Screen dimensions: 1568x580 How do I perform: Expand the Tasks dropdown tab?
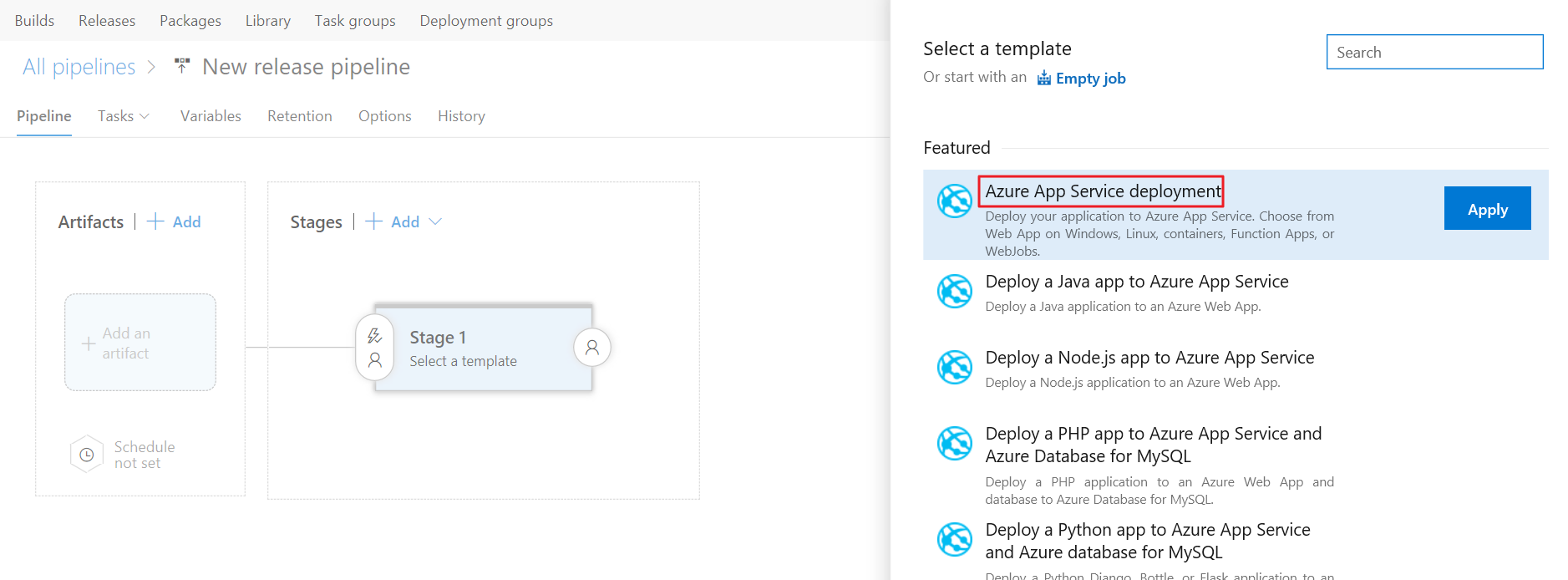click(x=123, y=116)
